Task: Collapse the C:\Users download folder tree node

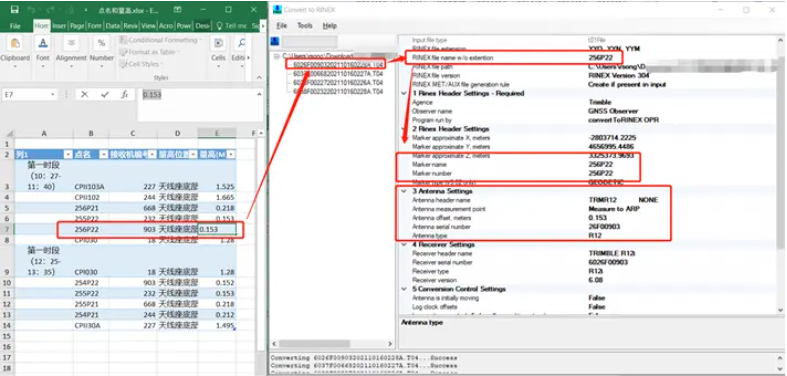Action: click(x=277, y=56)
